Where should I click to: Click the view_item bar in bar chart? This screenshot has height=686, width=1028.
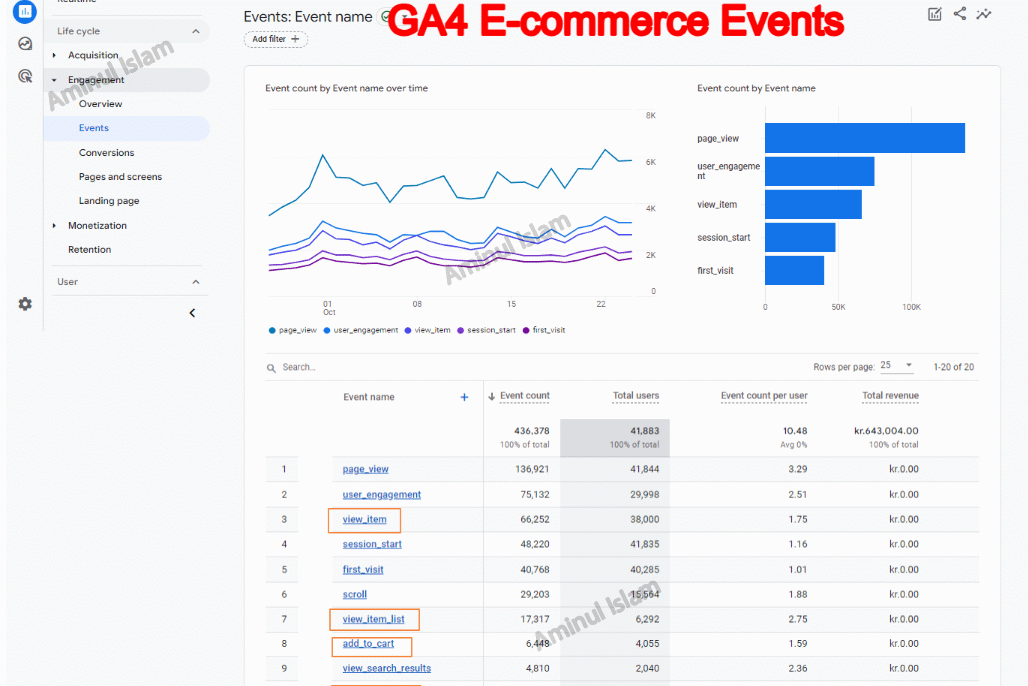813,204
